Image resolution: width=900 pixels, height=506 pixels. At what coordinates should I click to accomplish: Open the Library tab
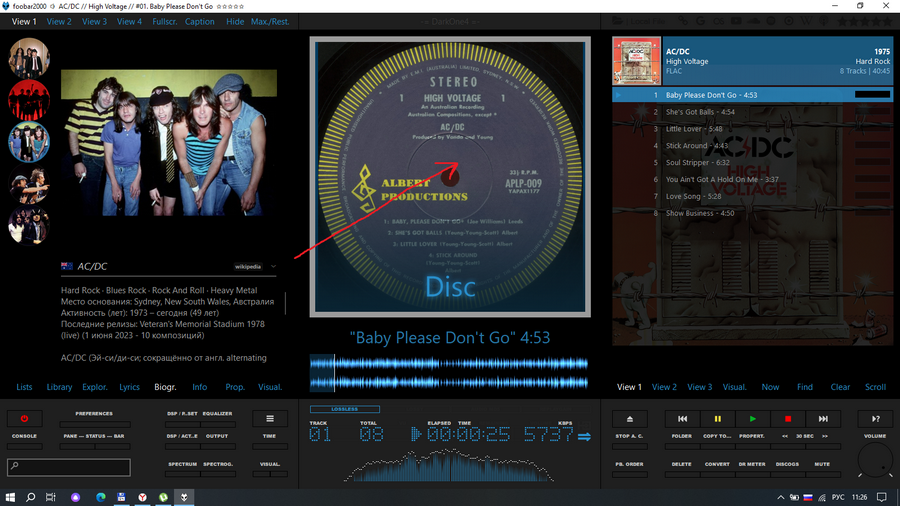click(x=59, y=387)
